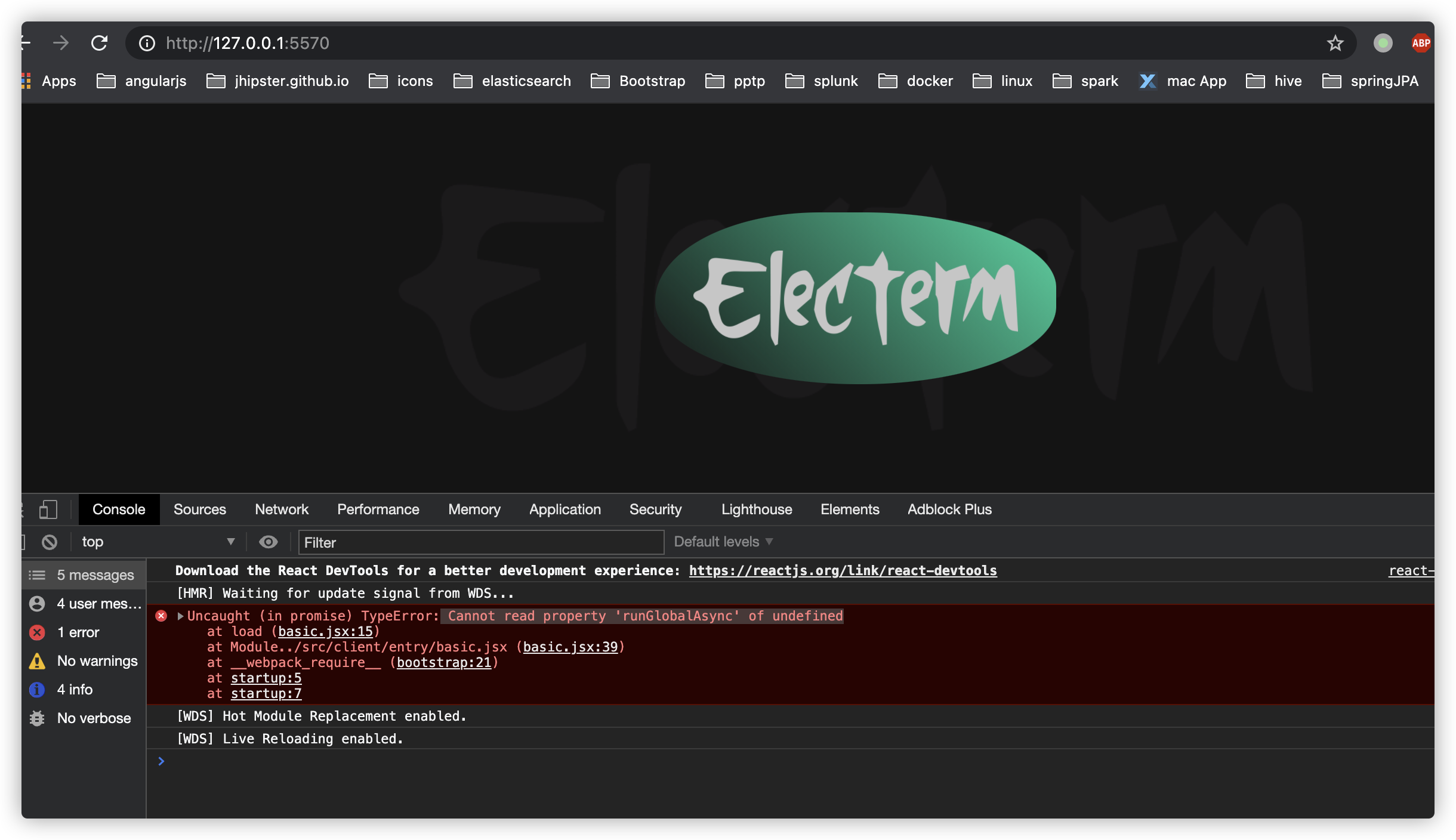This screenshot has height=840, width=1456.
Task: Click the browser reload page icon
Action: (99, 43)
